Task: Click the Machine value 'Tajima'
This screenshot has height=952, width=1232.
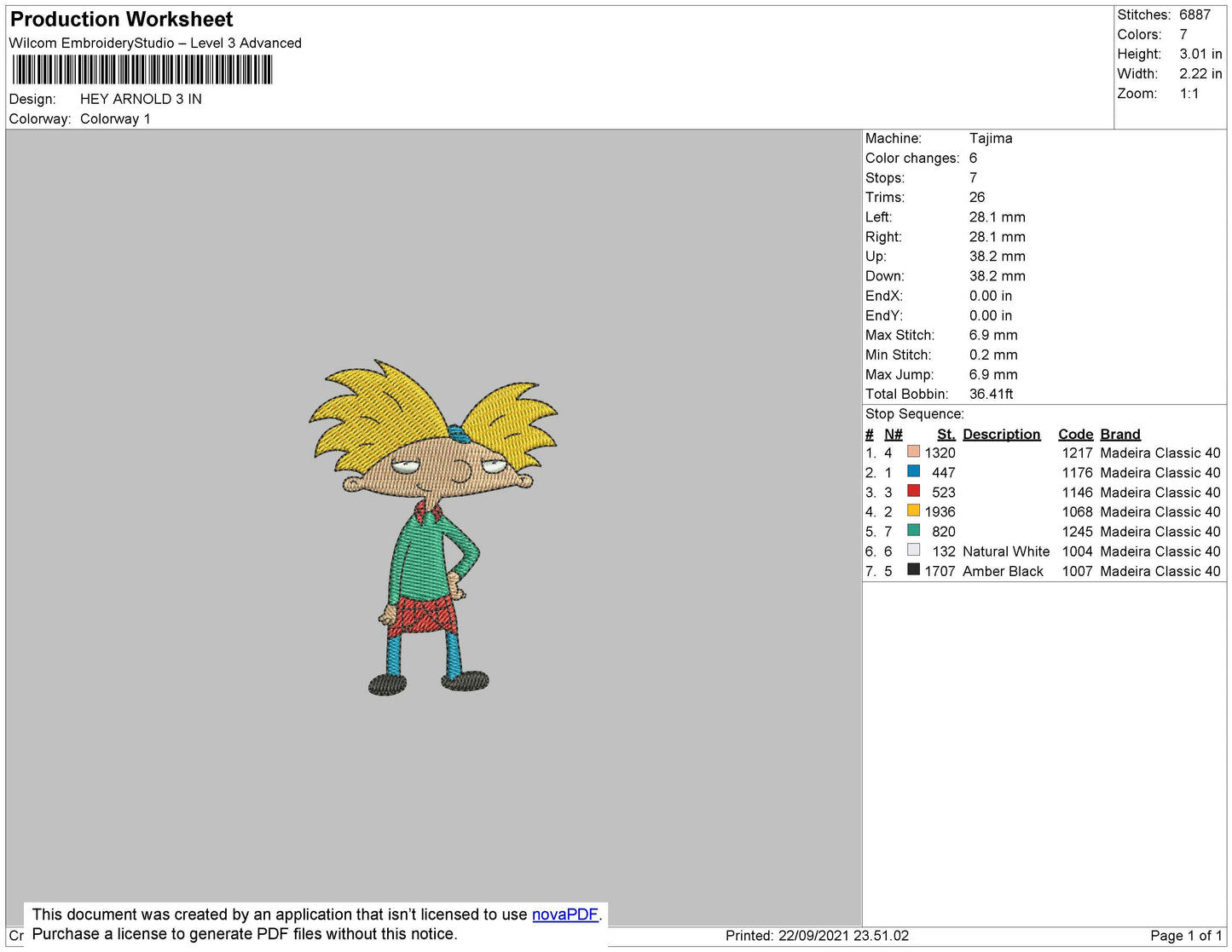Action: click(991, 138)
